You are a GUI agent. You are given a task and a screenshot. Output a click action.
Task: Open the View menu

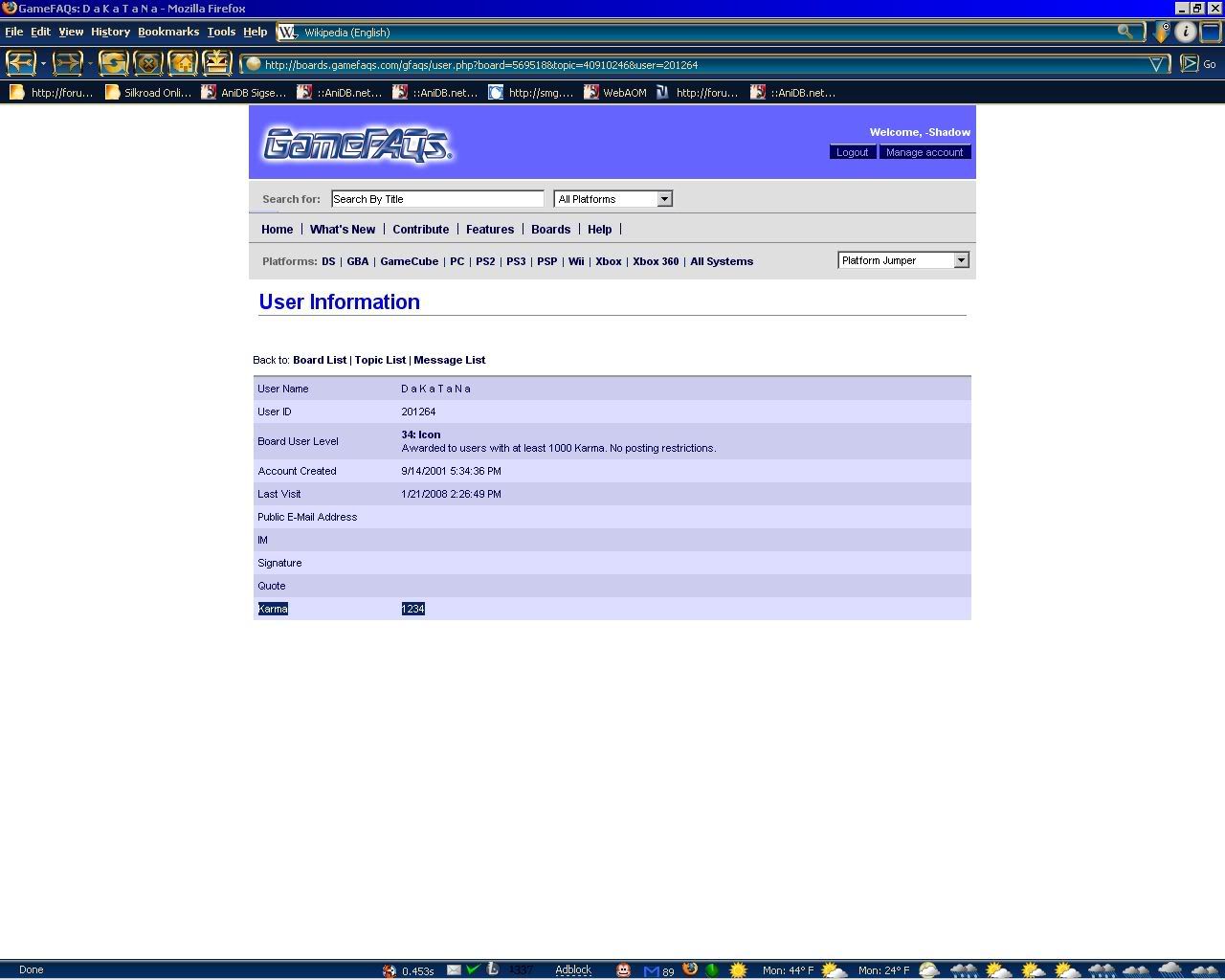pyautogui.click(x=71, y=32)
